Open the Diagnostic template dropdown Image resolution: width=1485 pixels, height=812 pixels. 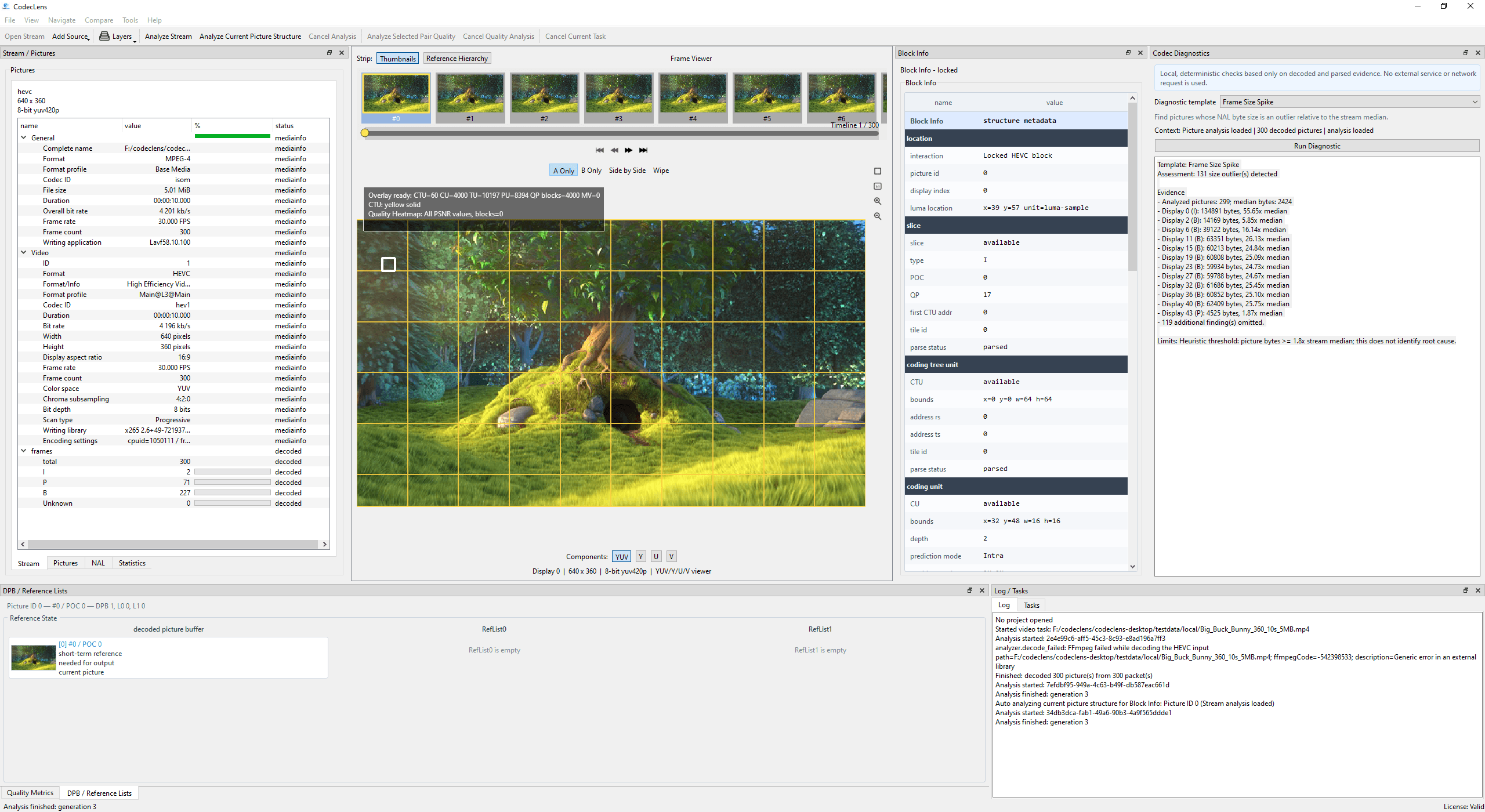1349,102
